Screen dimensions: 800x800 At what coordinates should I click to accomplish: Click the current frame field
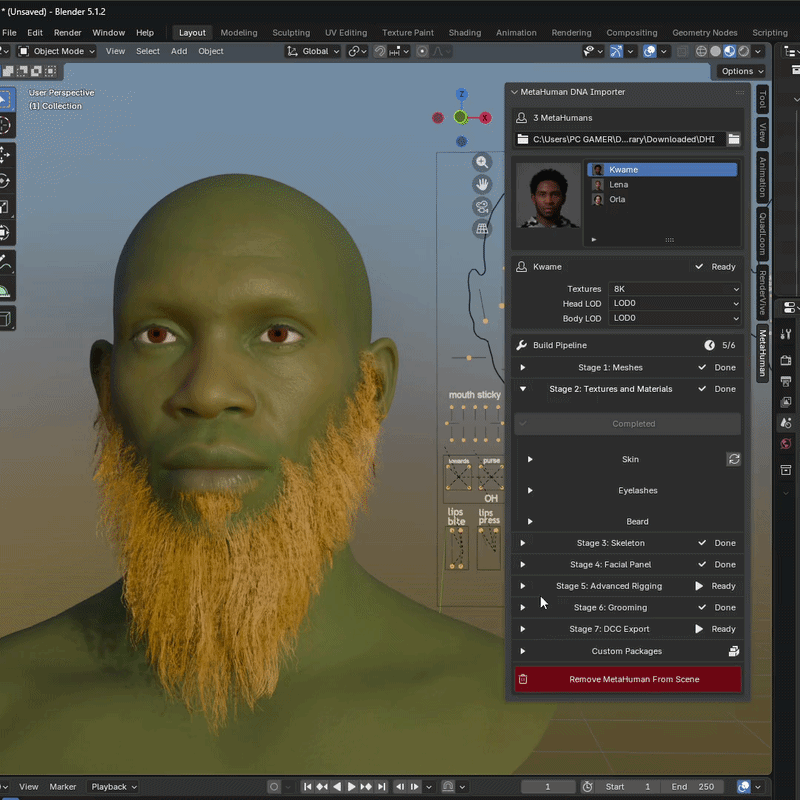tap(547, 786)
